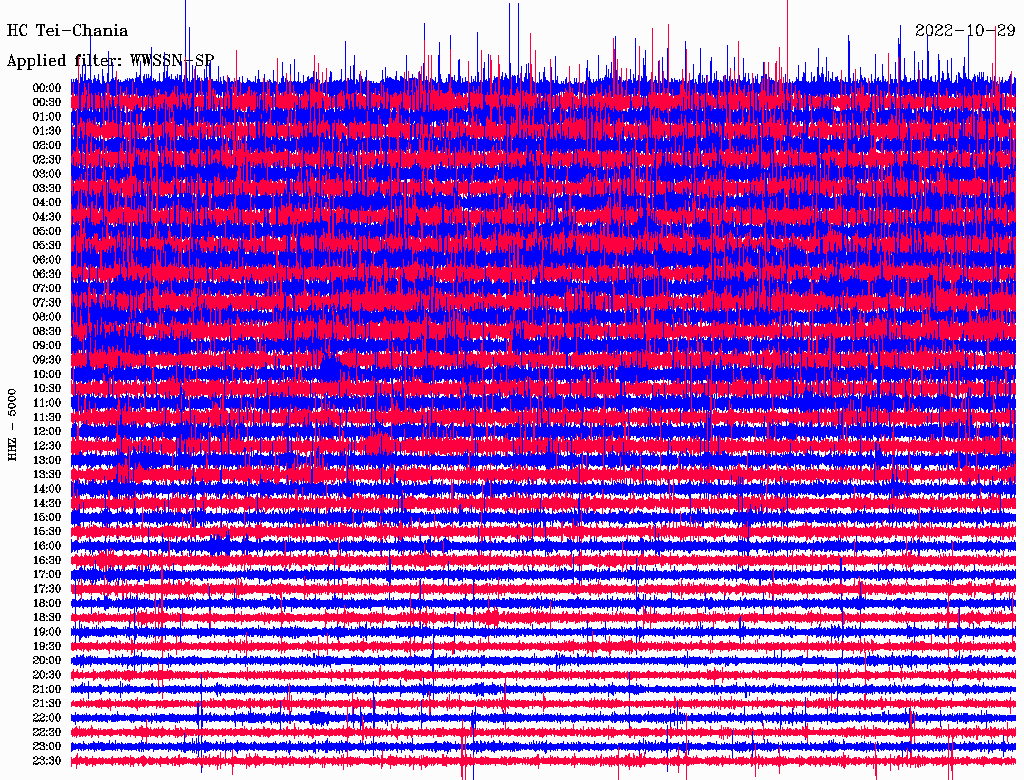Viewport: 1024px width, 780px height.
Task: Click the 'Applied filter: WWSSN-SP' text
Action: coord(110,61)
